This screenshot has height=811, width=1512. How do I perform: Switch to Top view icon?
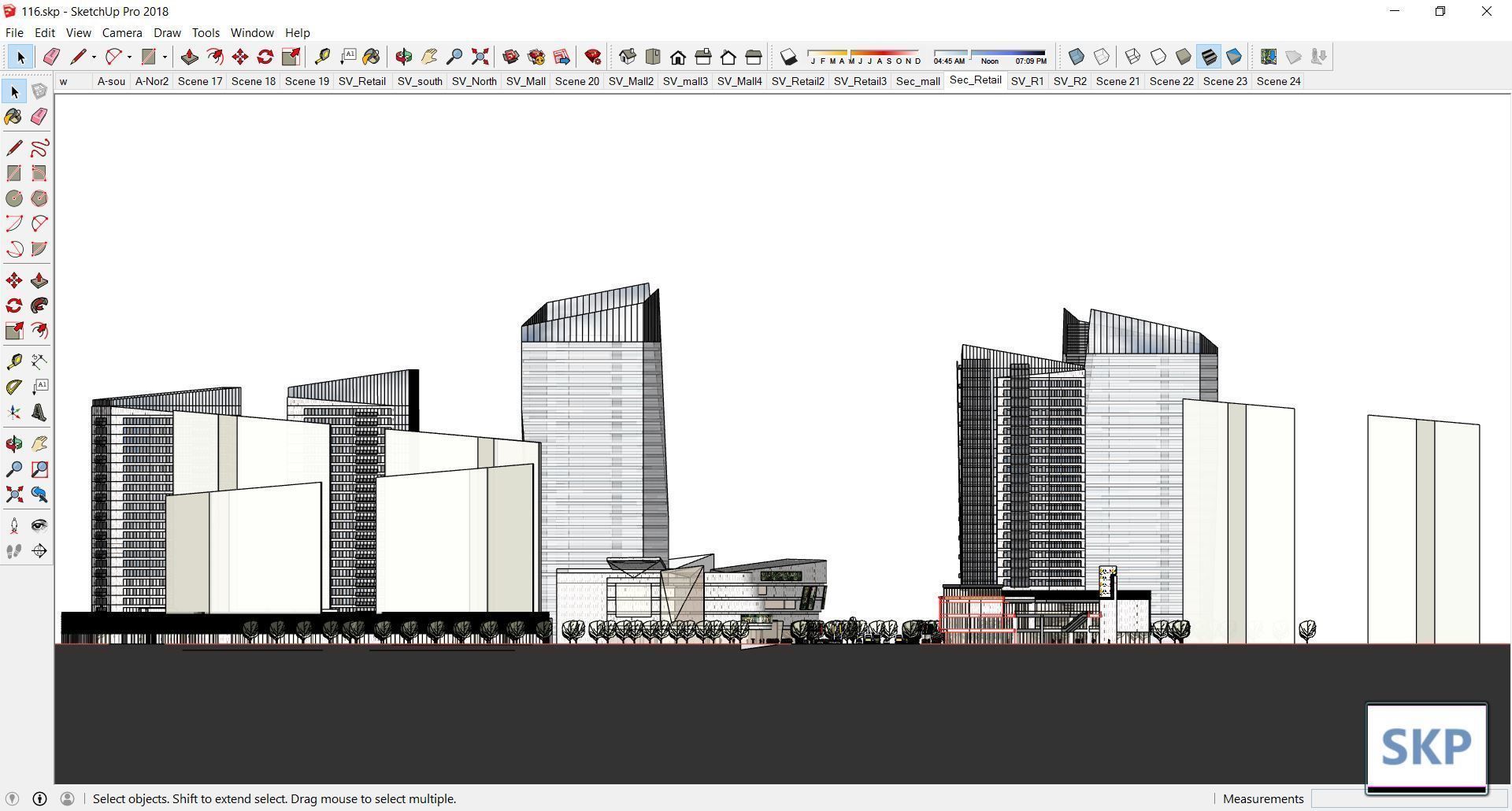tap(653, 57)
